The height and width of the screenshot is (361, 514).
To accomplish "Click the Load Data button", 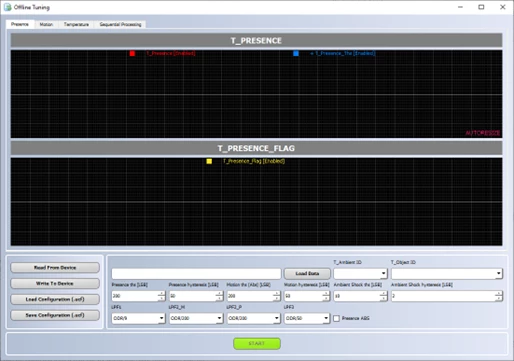I will click(x=307, y=274).
